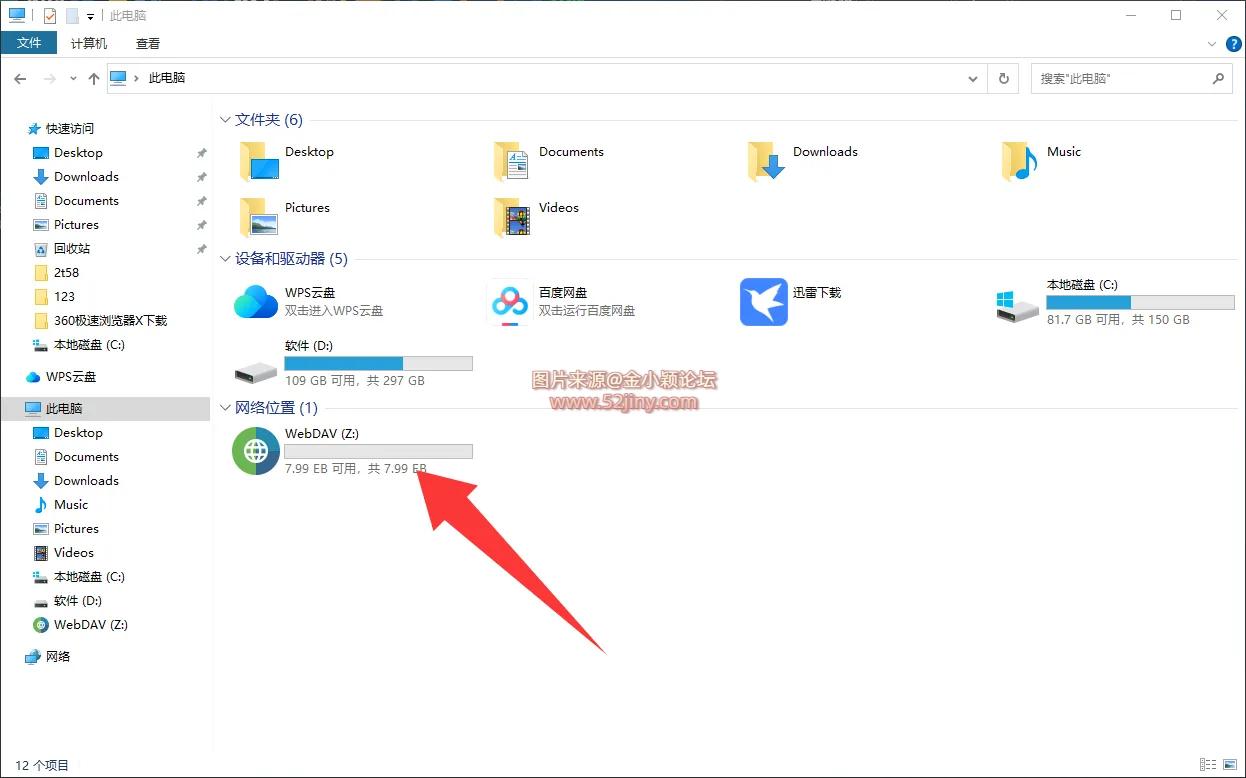The width and height of the screenshot is (1246, 778).
Task: Open the WPS云盘 cloud drive icon
Action: 256,302
